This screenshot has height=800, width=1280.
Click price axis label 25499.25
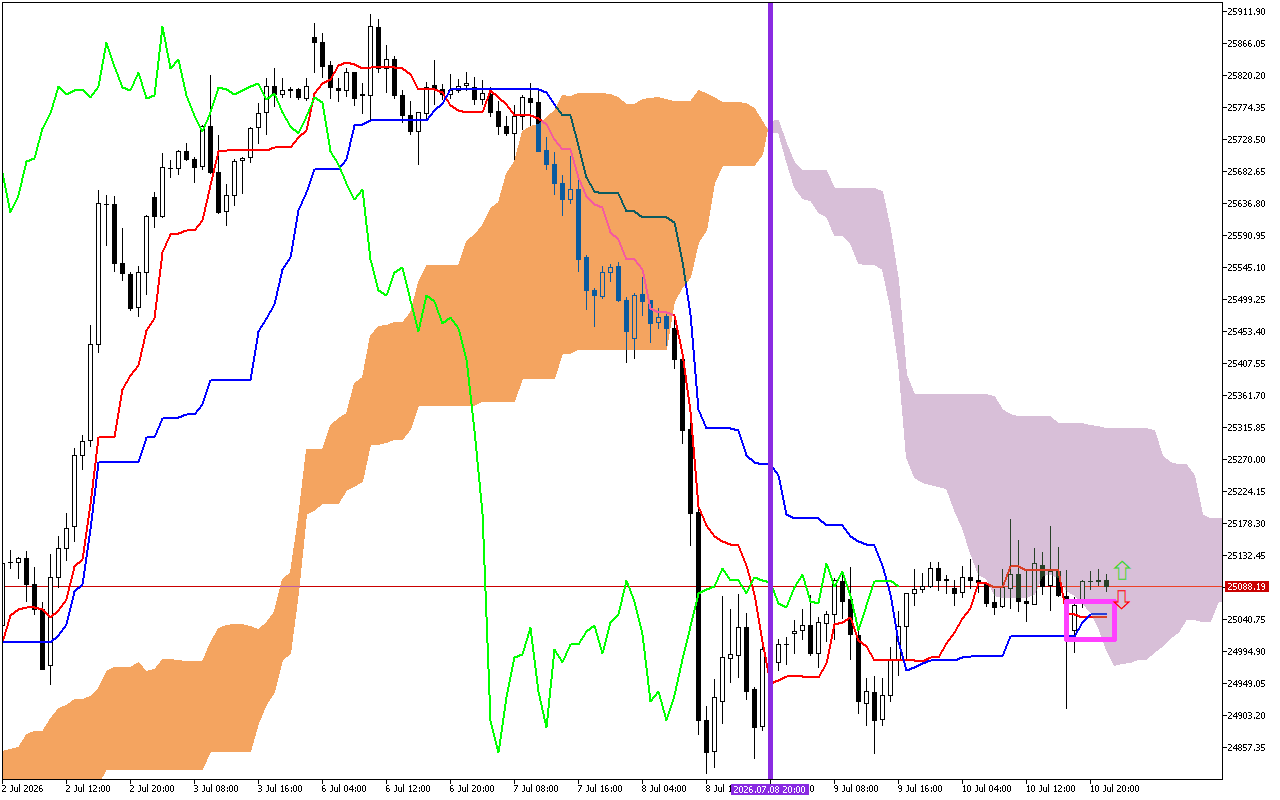(x=1248, y=299)
